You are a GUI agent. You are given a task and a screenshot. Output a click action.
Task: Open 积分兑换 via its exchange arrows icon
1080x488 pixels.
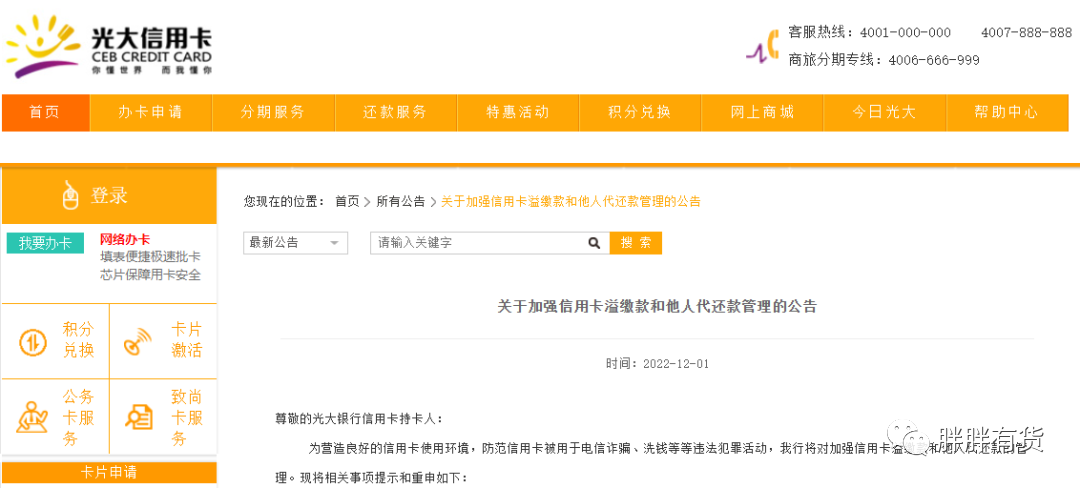tap(32, 343)
